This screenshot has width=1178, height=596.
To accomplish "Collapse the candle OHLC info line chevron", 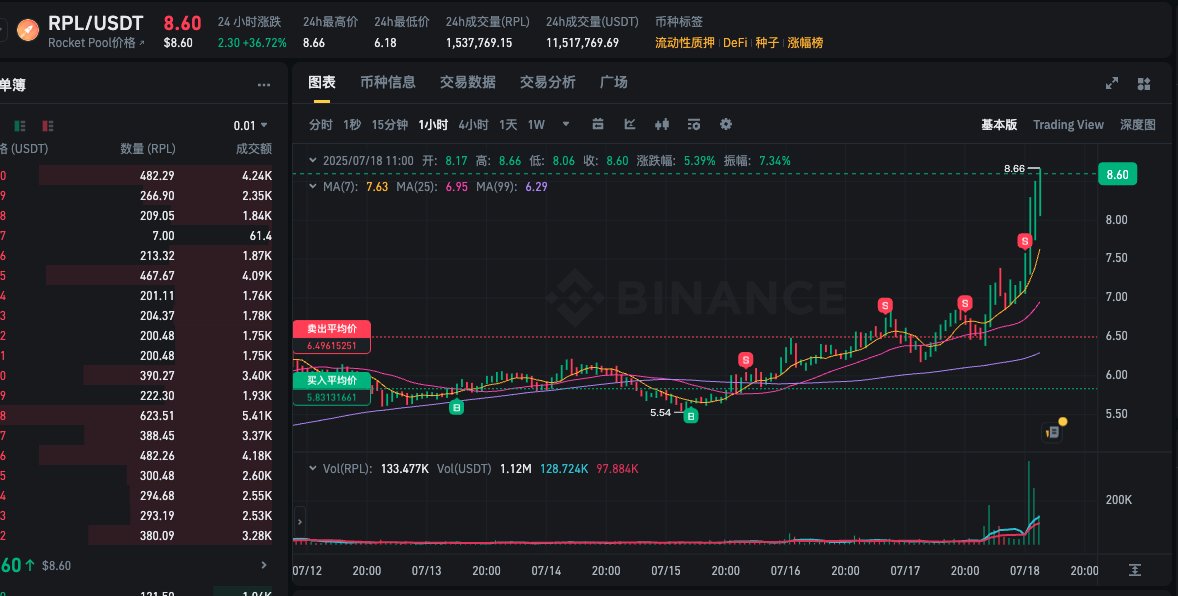I will pyautogui.click(x=313, y=160).
